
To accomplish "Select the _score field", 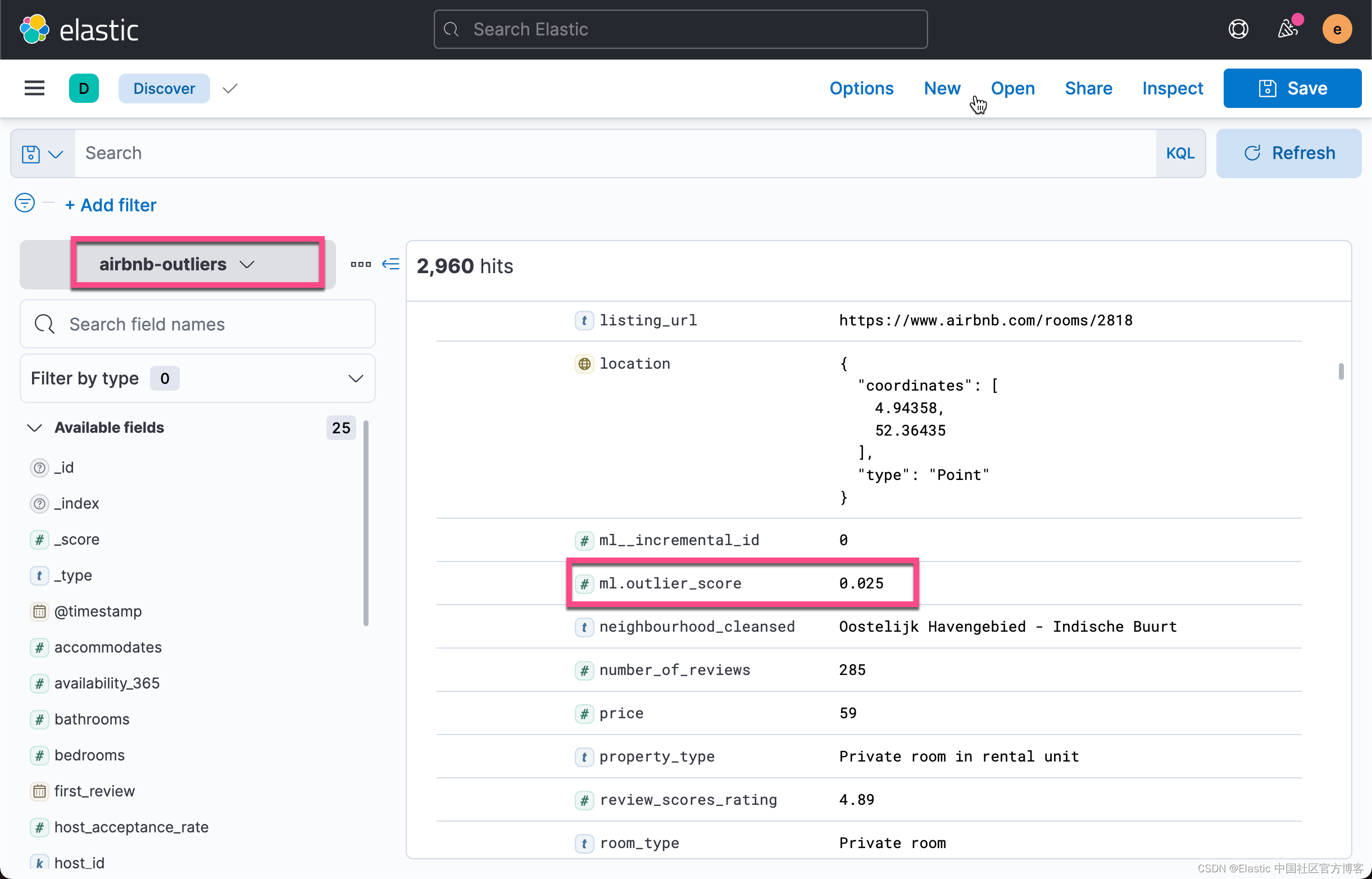I will coord(77,540).
